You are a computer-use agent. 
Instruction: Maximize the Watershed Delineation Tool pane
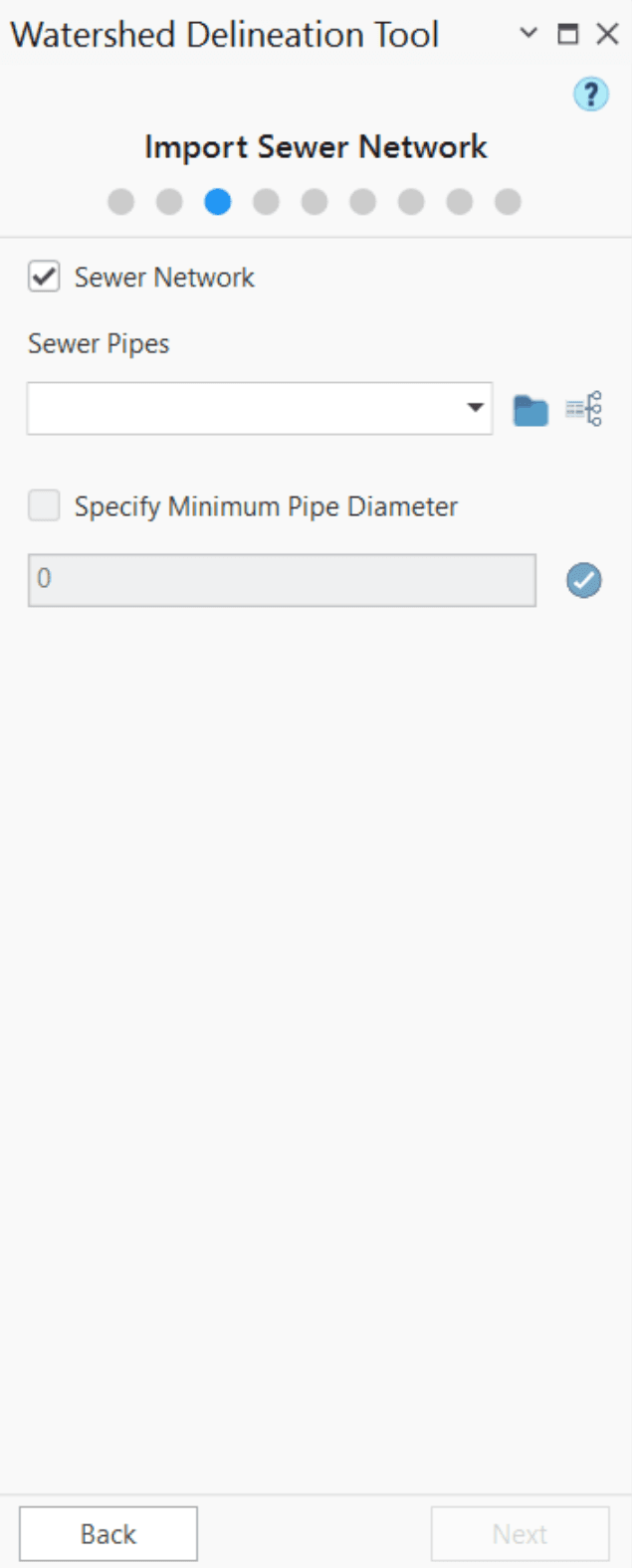click(x=567, y=34)
